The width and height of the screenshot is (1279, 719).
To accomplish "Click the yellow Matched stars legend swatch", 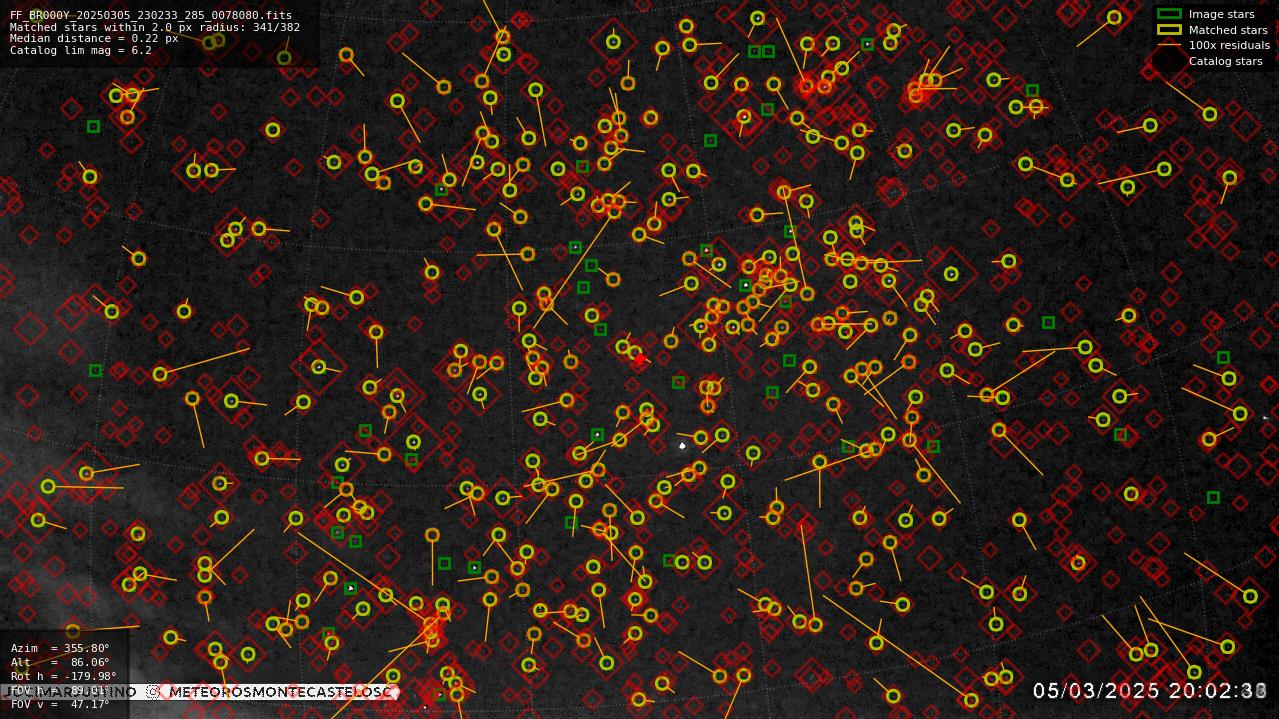I will tap(1169, 30).
